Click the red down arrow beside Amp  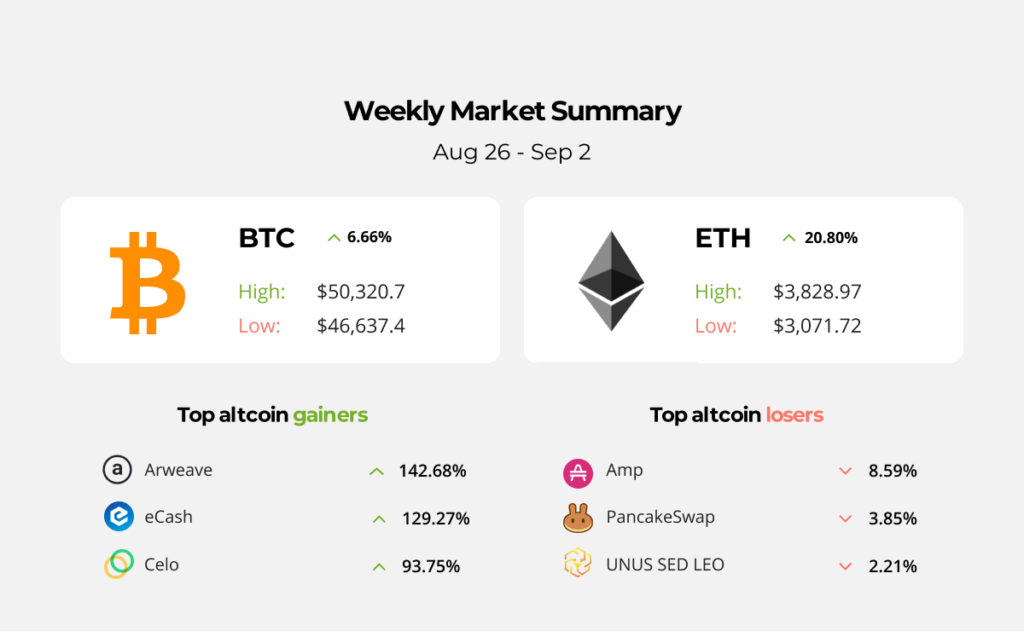[x=845, y=471]
